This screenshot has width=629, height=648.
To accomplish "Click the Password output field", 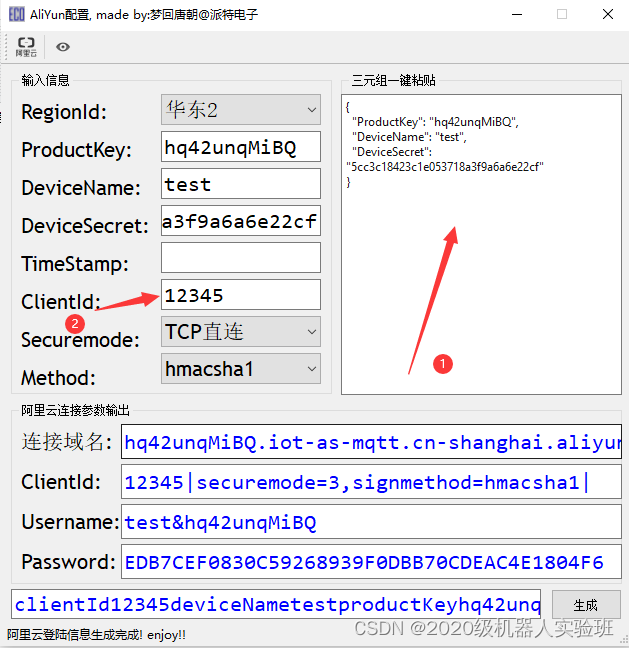I will coord(371,562).
